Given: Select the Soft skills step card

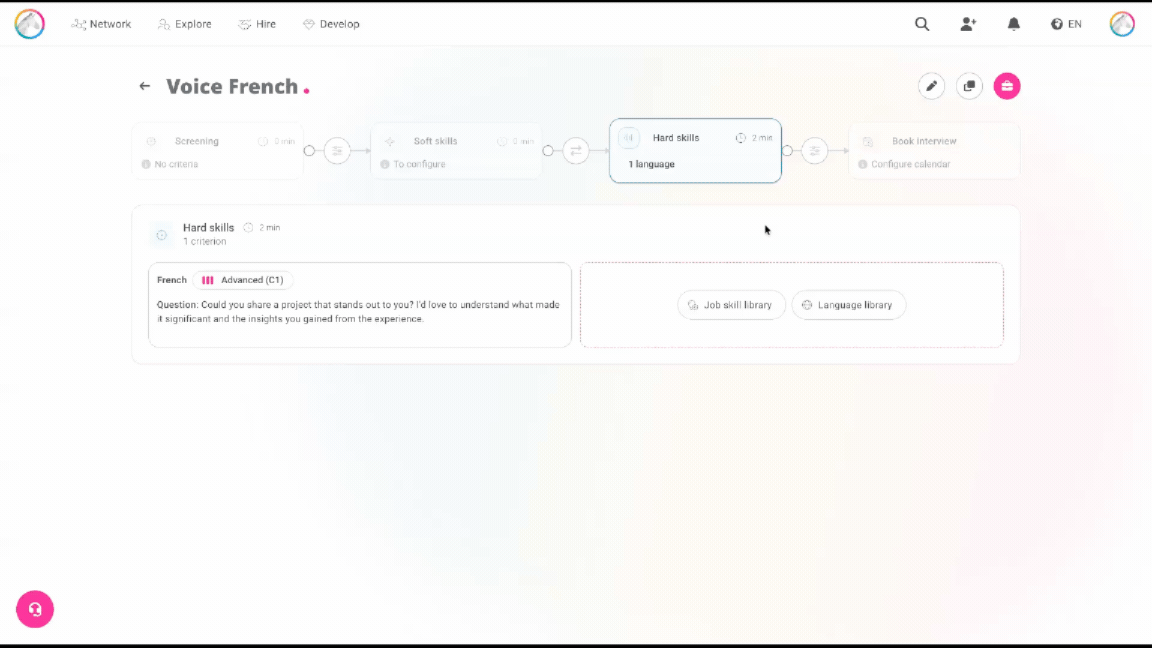Looking at the screenshot, I should (456, 151).
